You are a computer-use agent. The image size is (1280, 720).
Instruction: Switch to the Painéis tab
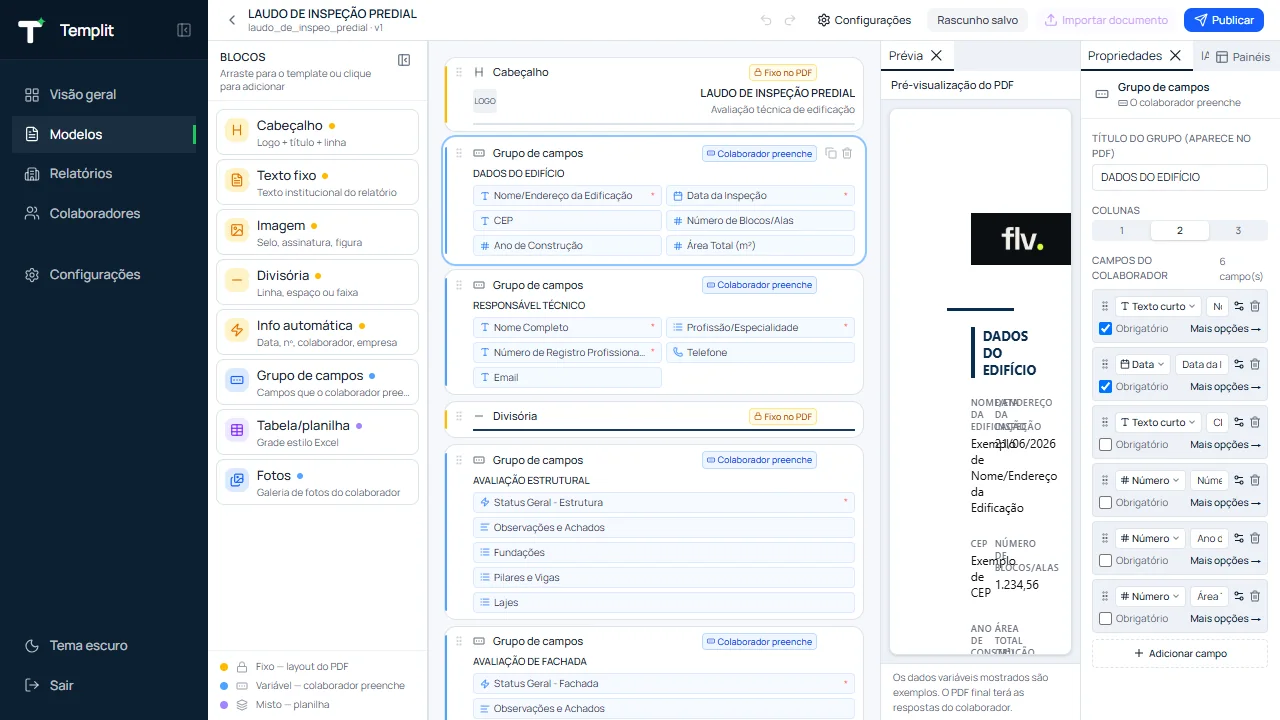[x=1243, y=57]
